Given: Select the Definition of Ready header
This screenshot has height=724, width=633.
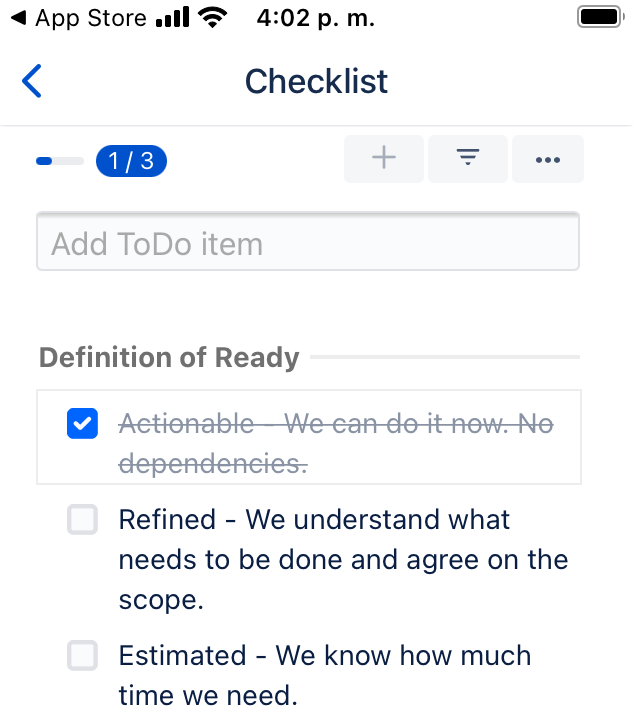Looking at the screenshot, I should (x=169, y=357).
